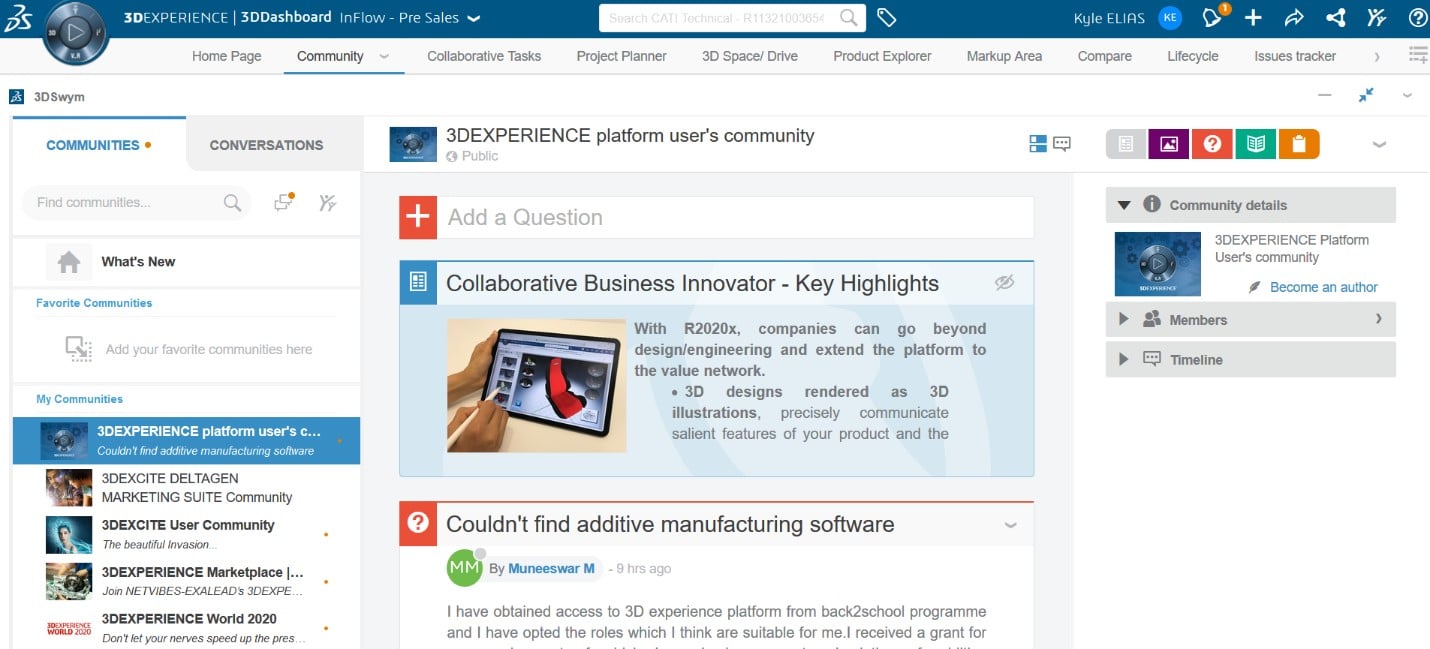Select the orange clipboard content filter

point(1298,144)
